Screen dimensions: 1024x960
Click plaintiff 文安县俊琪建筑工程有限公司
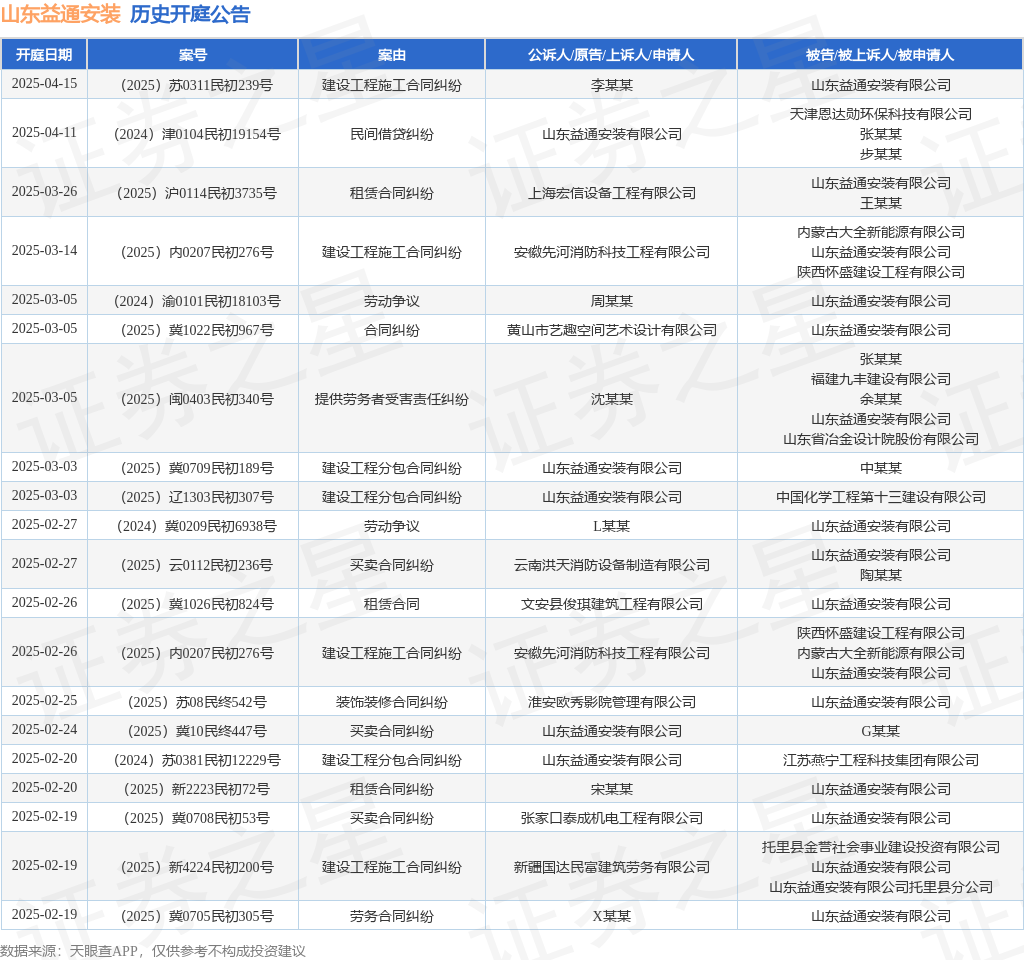click(611, 604)
